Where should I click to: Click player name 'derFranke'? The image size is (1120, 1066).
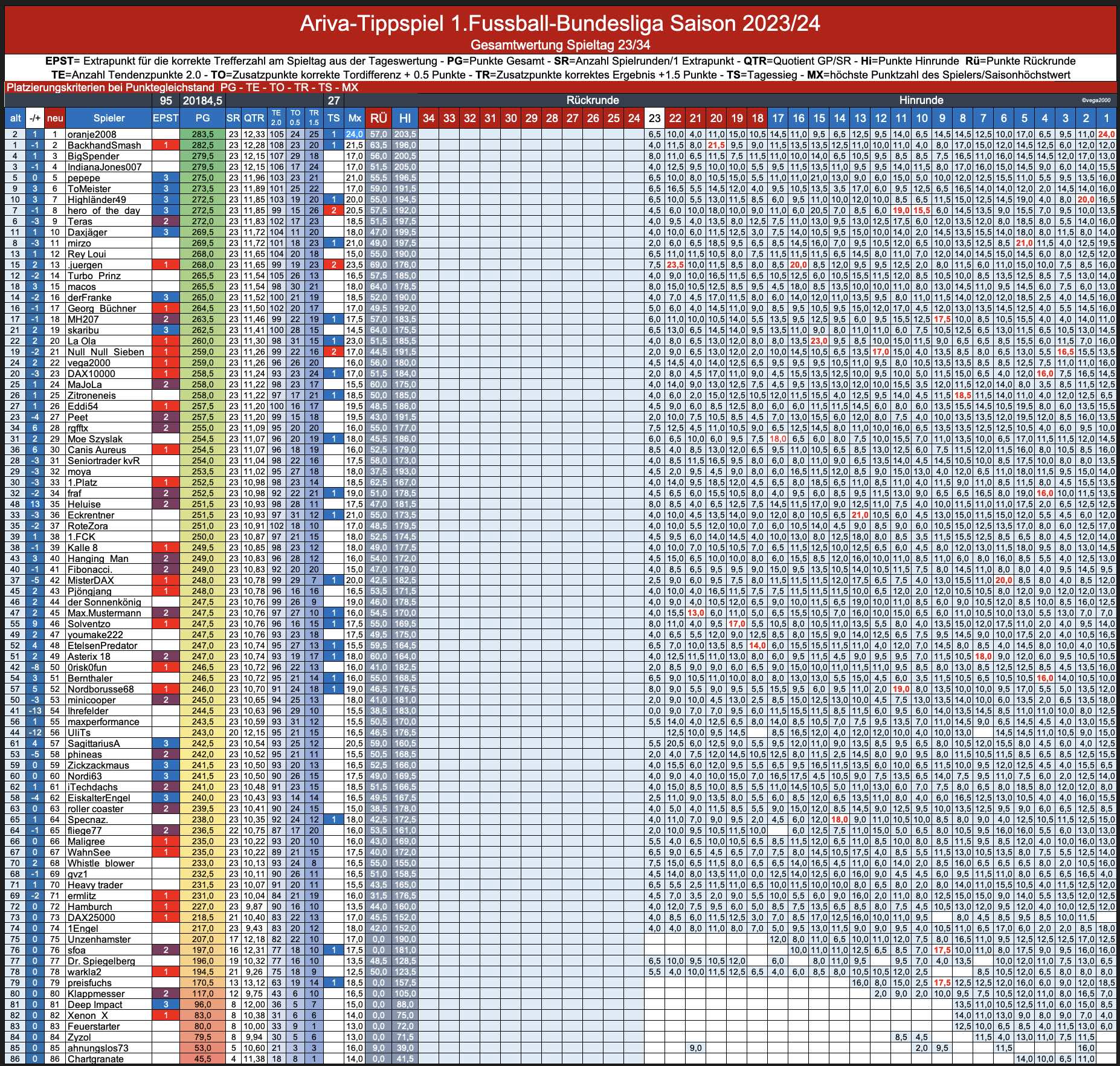89,297
